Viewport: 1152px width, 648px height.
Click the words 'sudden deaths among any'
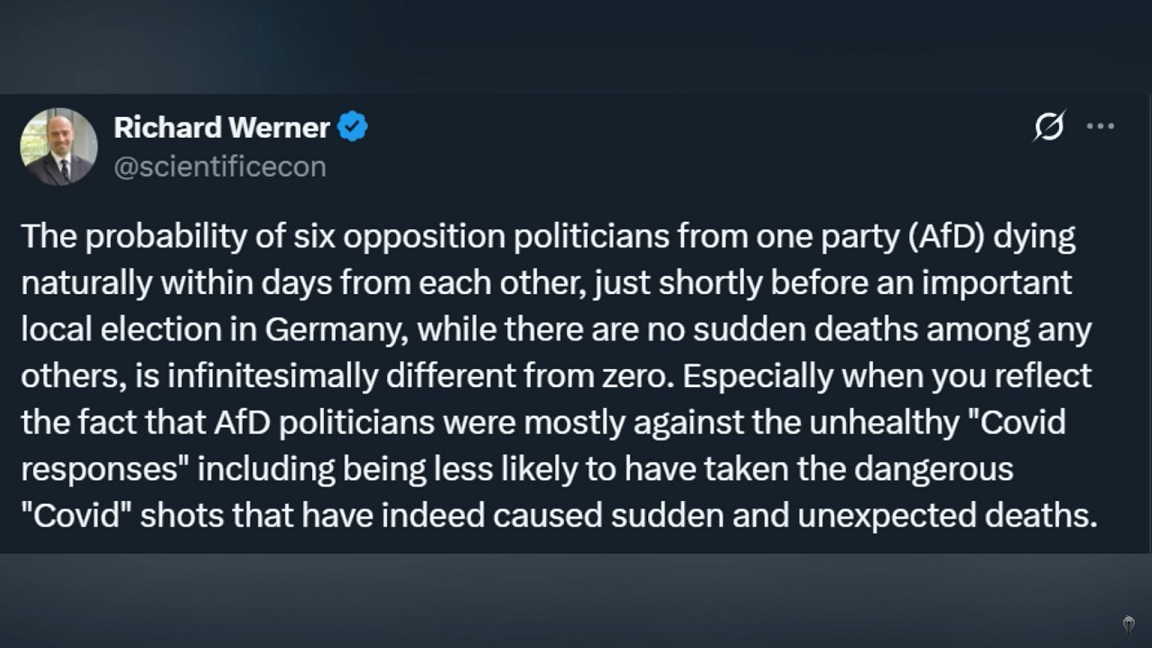(892, 330)
